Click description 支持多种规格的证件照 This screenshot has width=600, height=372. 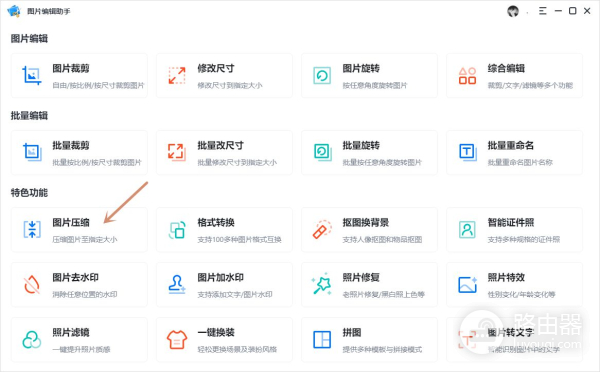523,240
